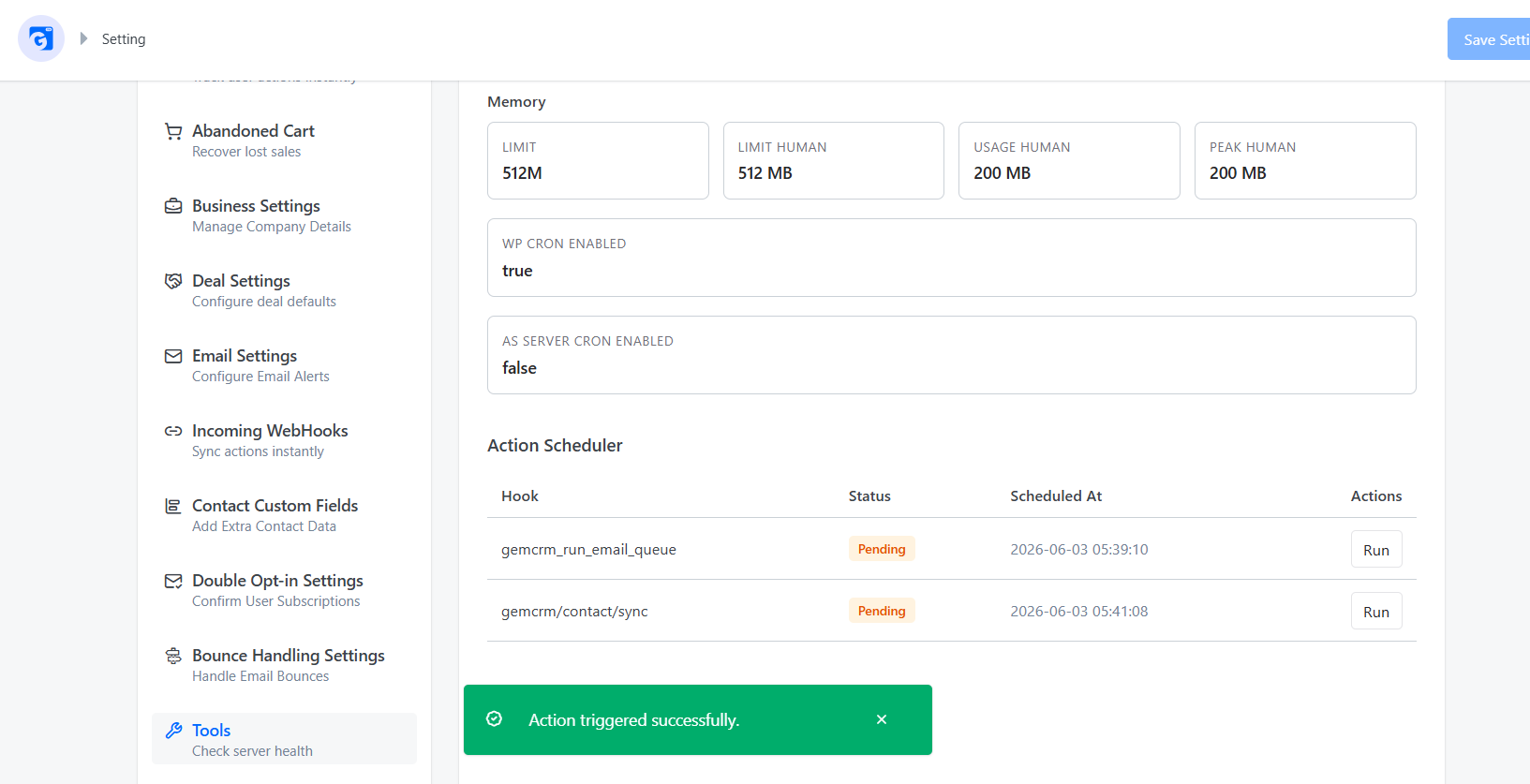Open Bounce Handling Settings

pyautogui.click(x=284, y=664)
